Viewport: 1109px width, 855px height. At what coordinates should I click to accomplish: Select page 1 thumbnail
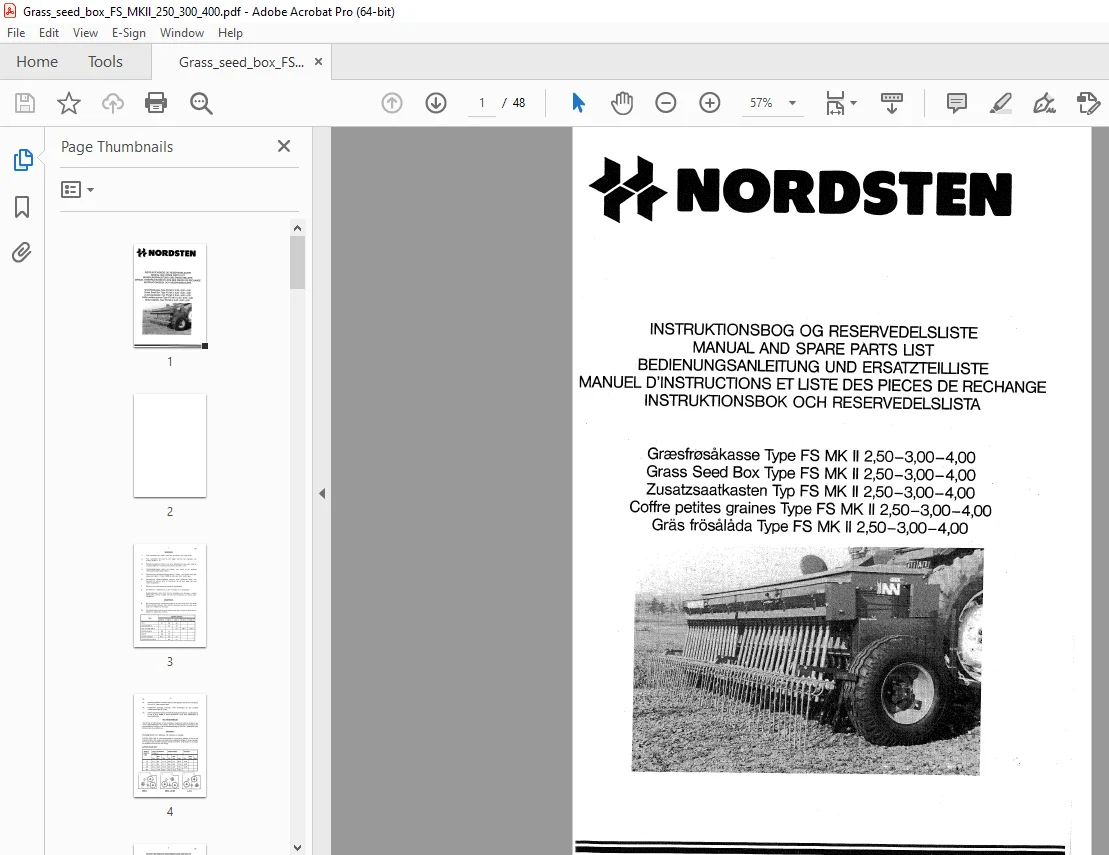(170, 294)
